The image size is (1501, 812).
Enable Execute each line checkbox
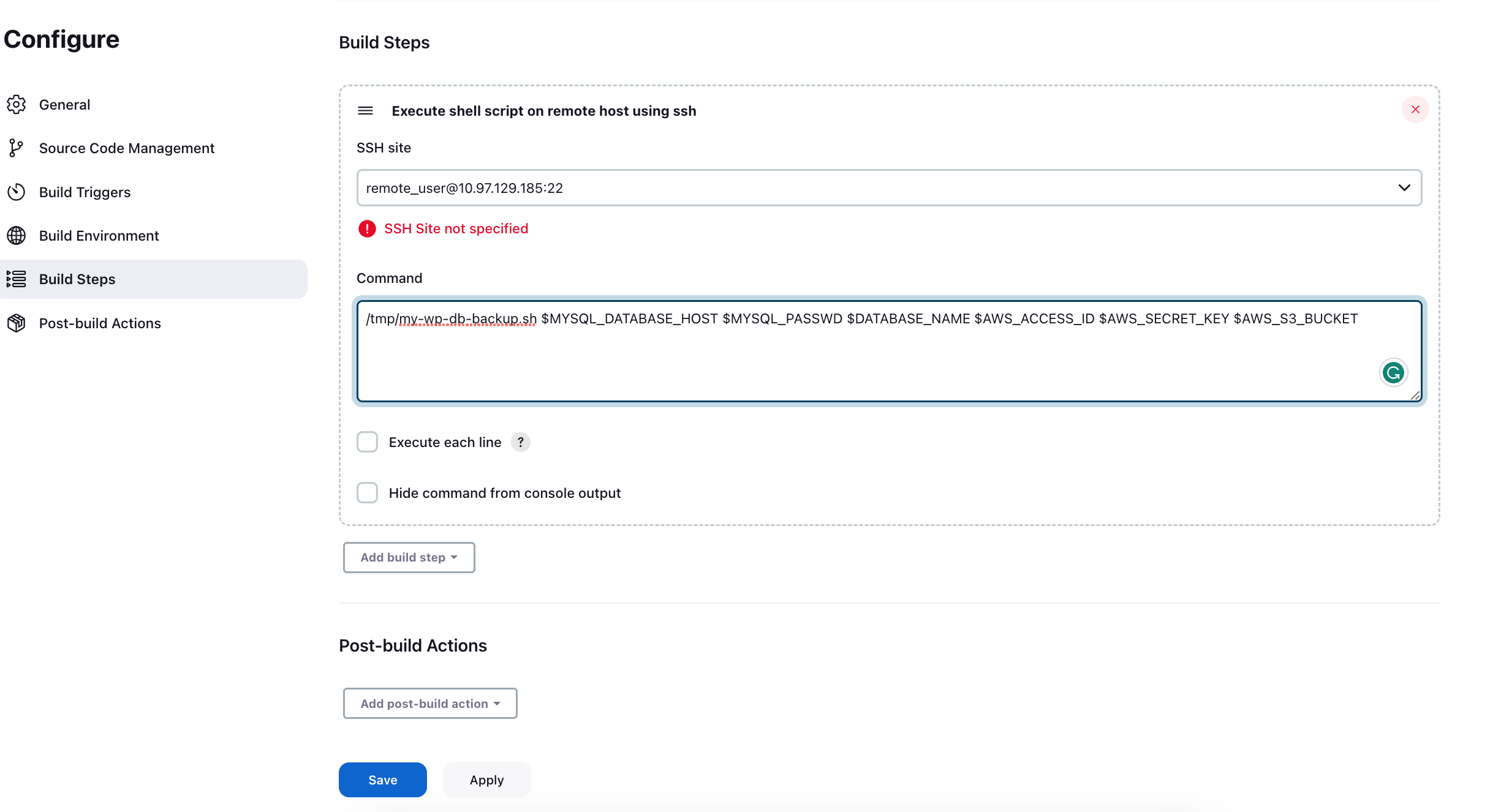click(x=368, y=442)
